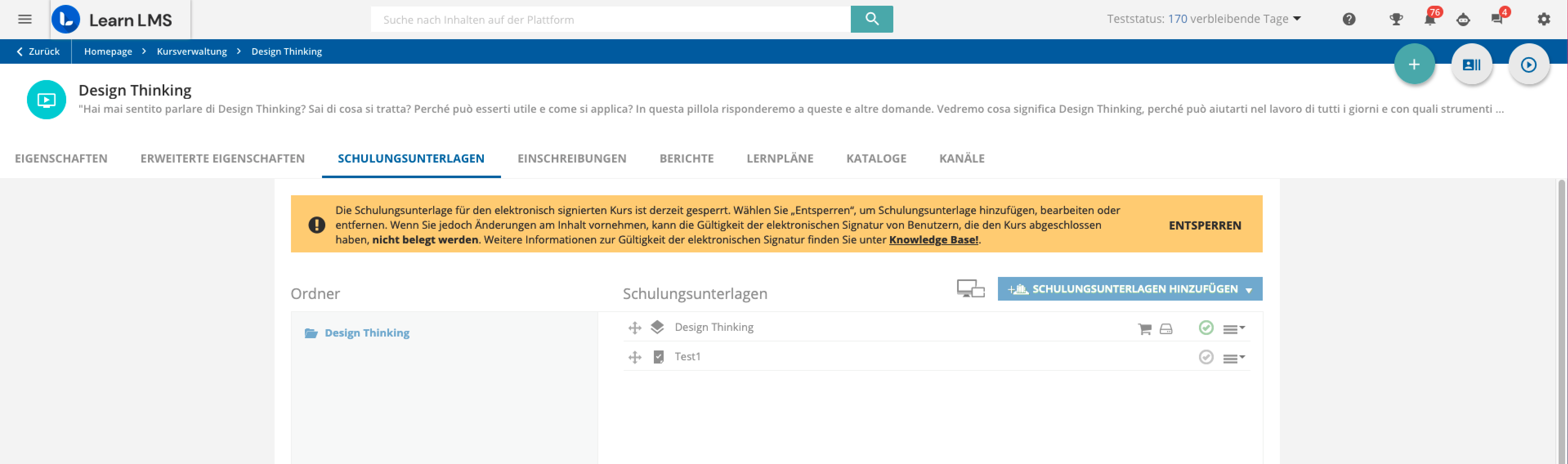The height and width of the screenshot is (464, 1568).
Task: Open the settings gear icon
Action: pyautogui.click(x=1543, y=20)
